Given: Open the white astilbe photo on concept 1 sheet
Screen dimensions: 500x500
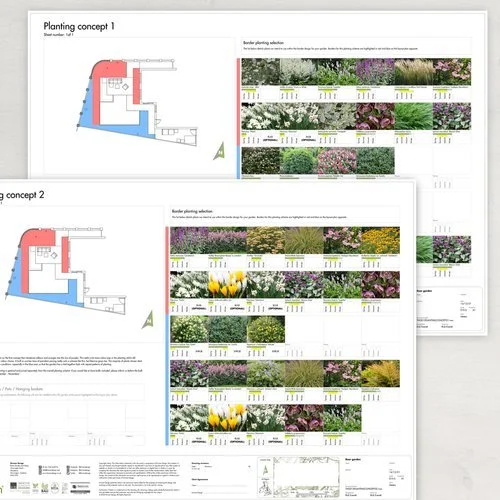Looking at the screenshot, I should tap(299, 72).
